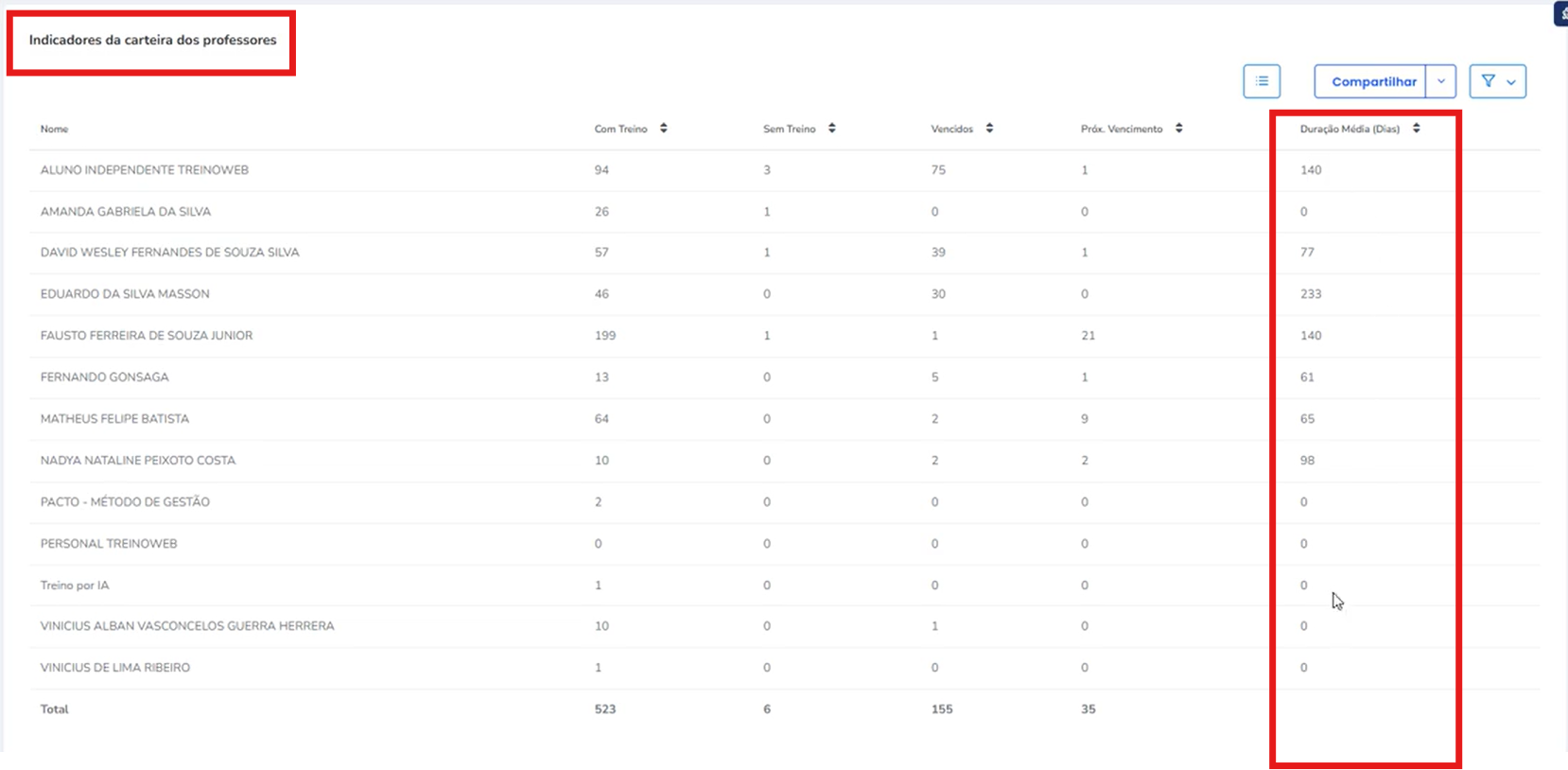Expand the filter chevron dropdown
Screen dimensions: 1568x770
(1511, 82)
